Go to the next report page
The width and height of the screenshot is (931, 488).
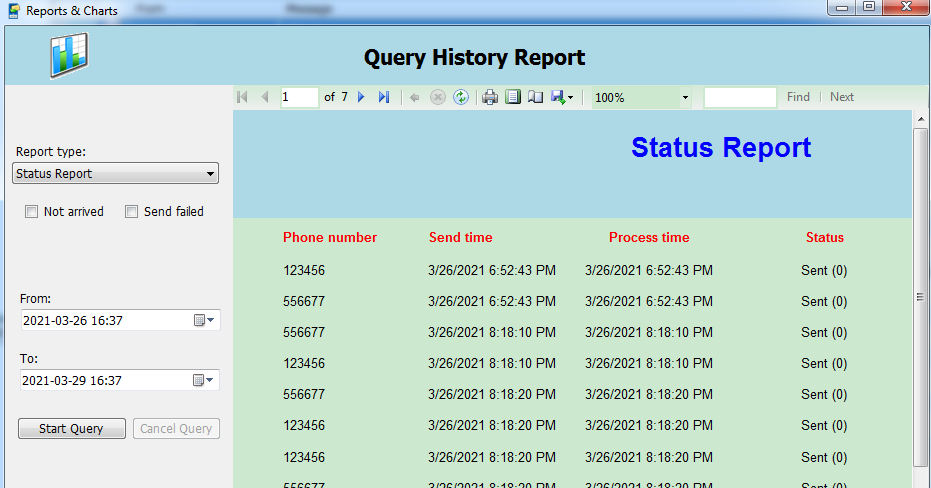[361, 97]
